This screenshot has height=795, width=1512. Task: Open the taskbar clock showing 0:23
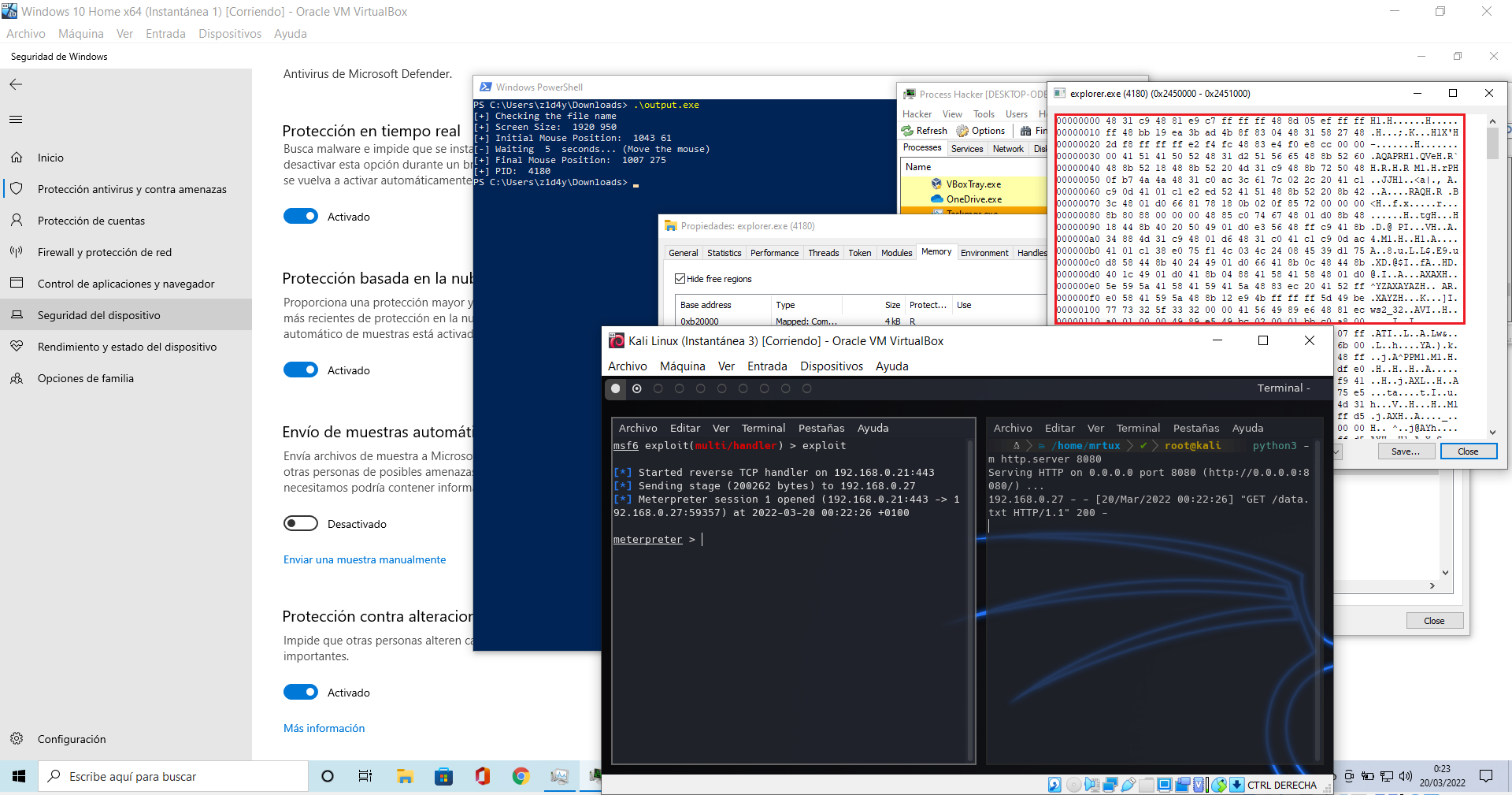1443,776
